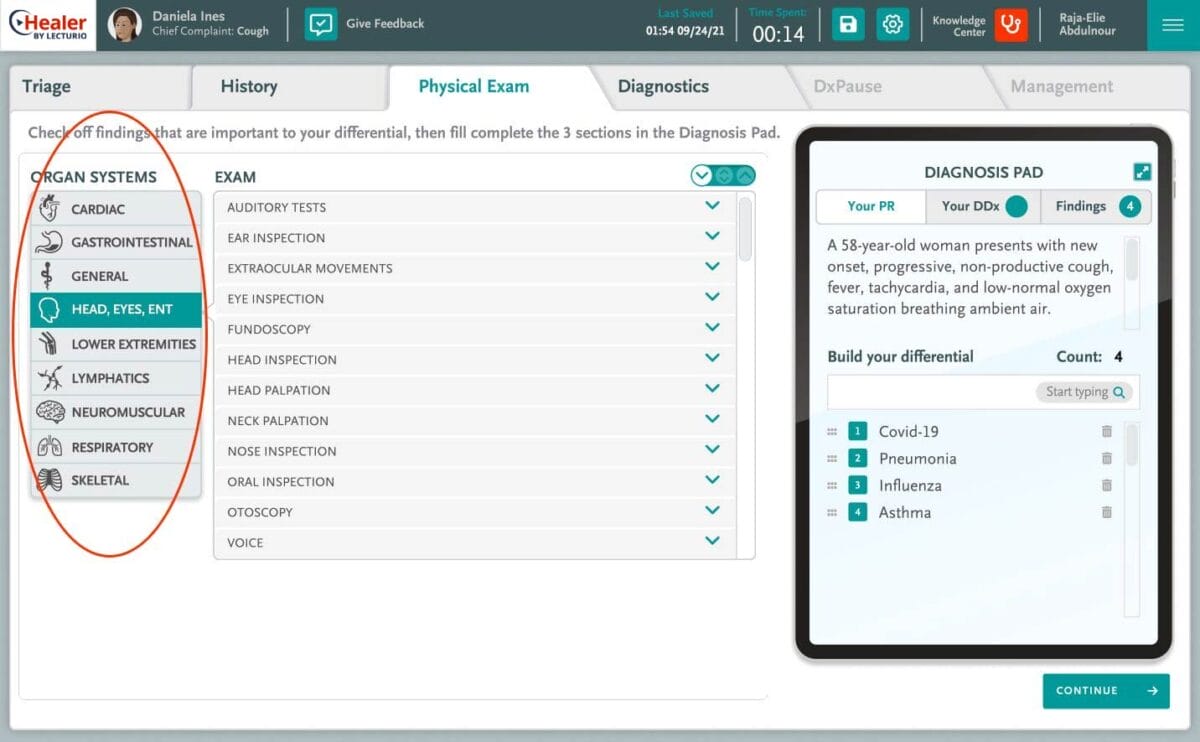Click the up-chevron option on the exam toggle
This screenshot has height=742, width=1200.
(x=744, y=174)
